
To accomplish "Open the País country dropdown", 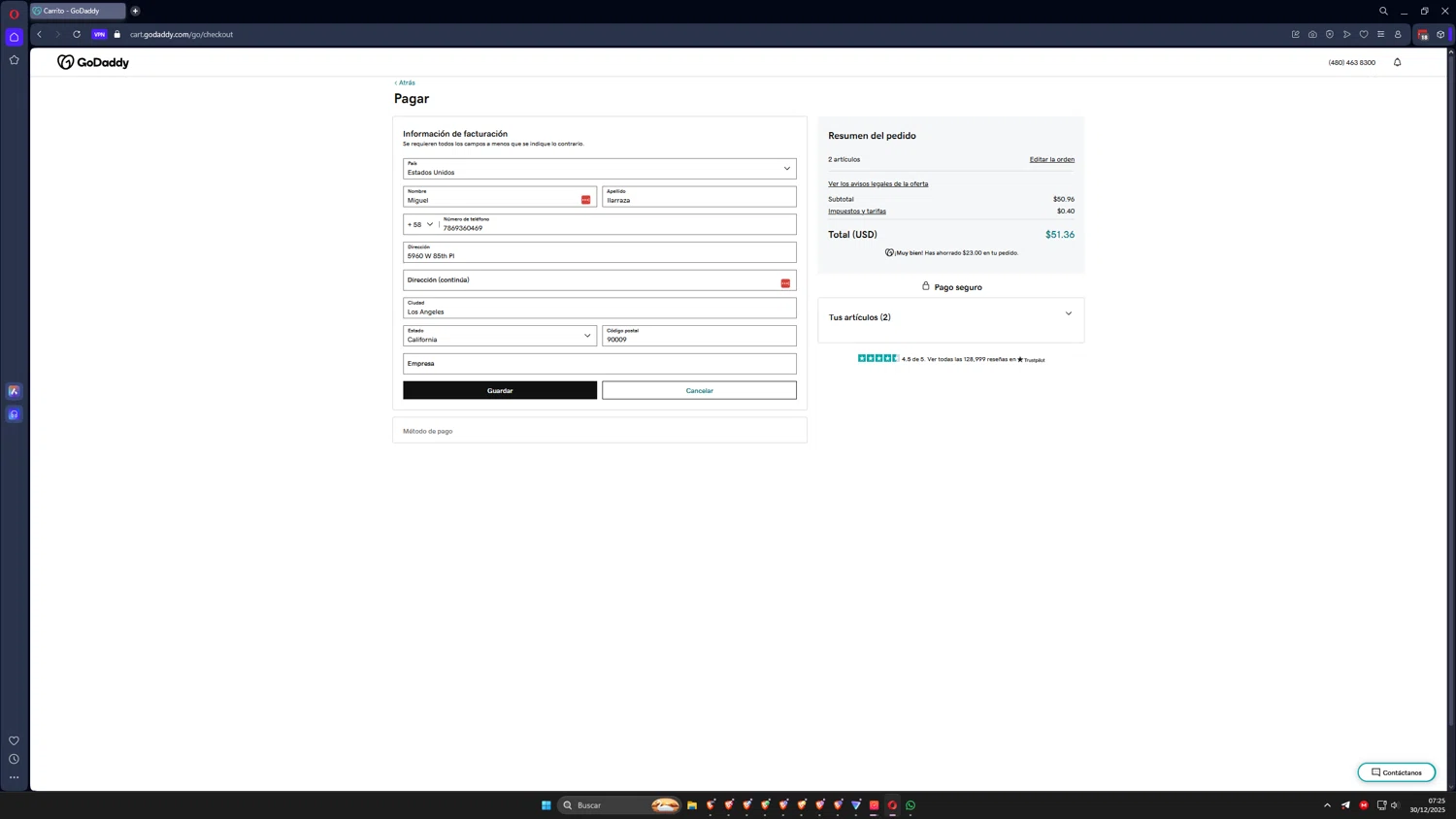I will [600, 169].
